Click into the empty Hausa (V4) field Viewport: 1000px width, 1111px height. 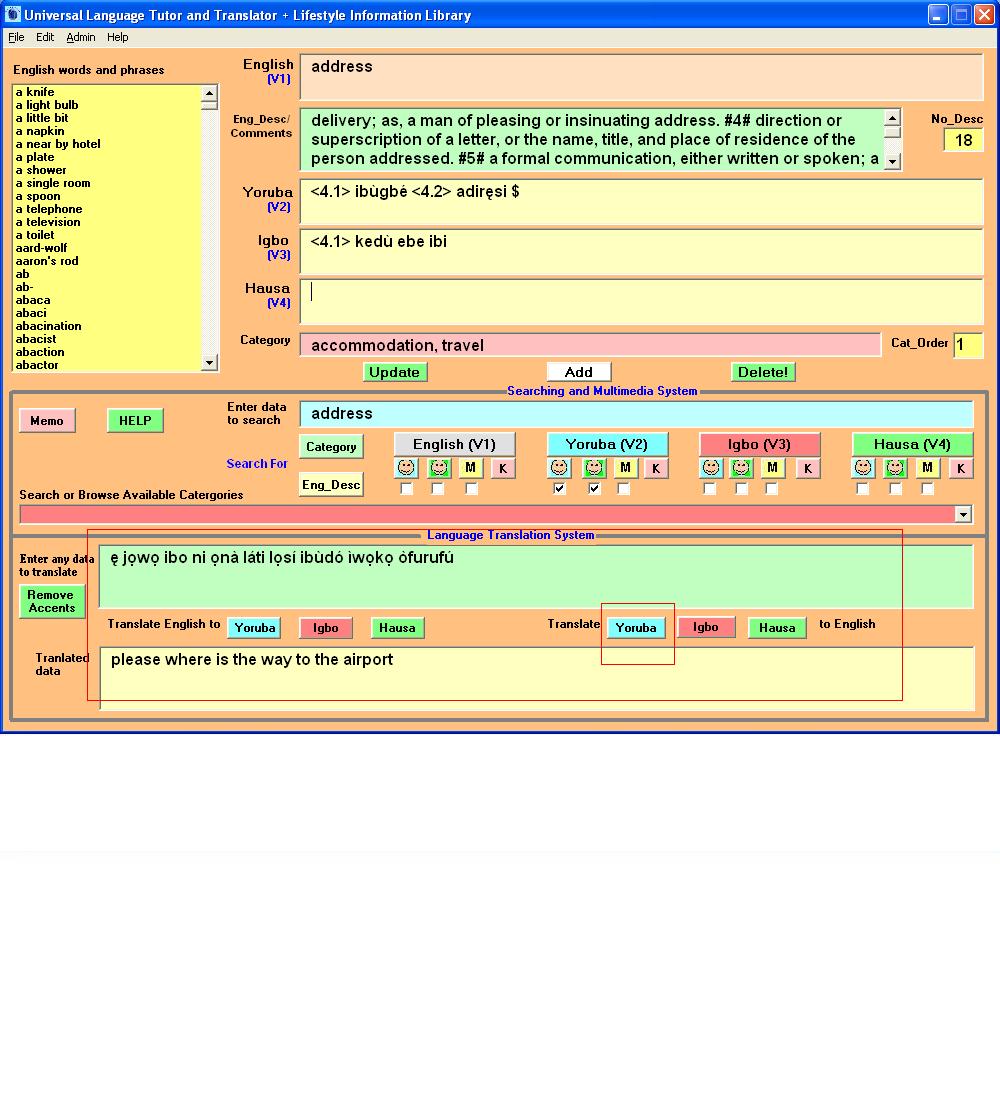click(640, 301)
